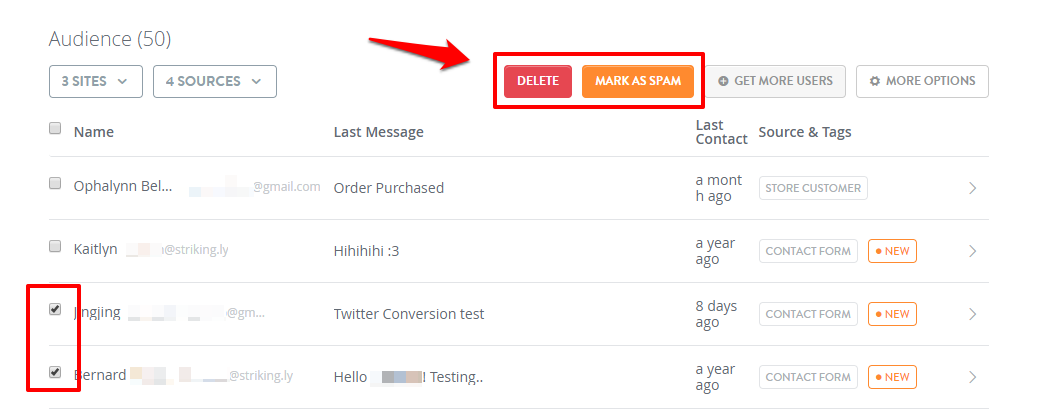Open the Ophalynn row chevron arrow
This screenshot has height=410, width=1041.
[973, 188]
